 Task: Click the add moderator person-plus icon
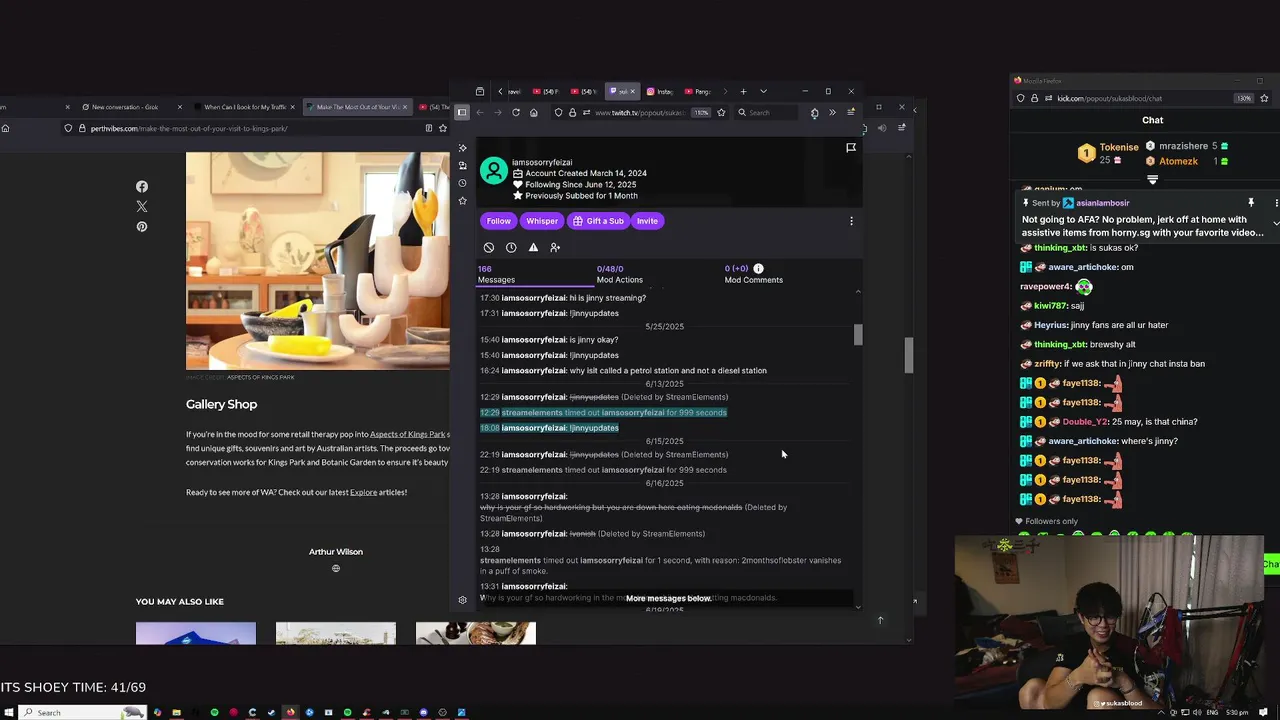pyautogui.click(x=555, y=247)
